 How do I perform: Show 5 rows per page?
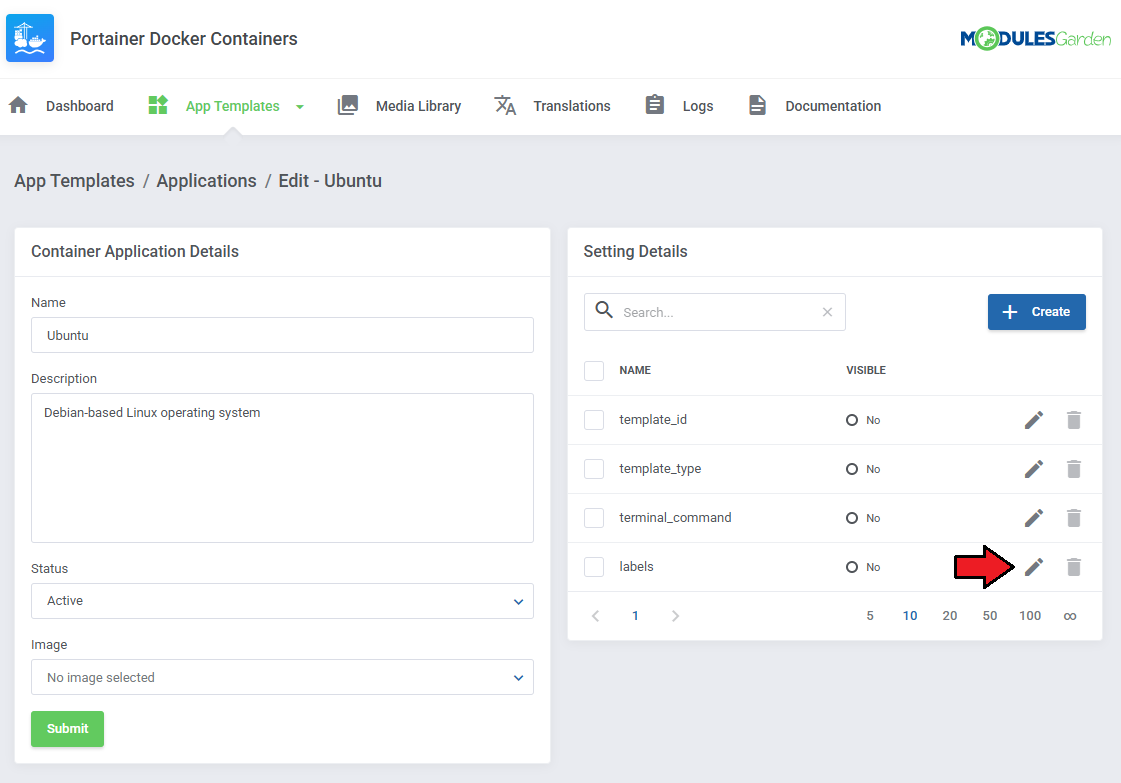click(870, 616)
